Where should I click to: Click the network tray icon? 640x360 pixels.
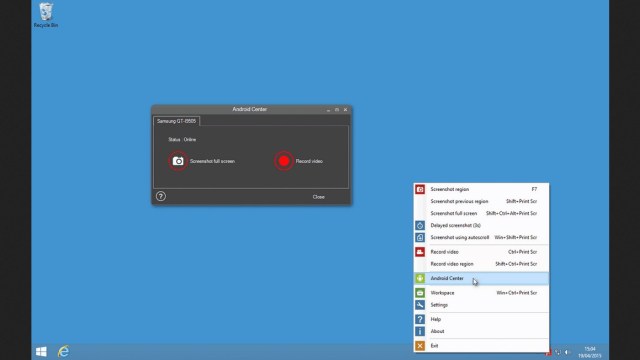click(558, 352)
